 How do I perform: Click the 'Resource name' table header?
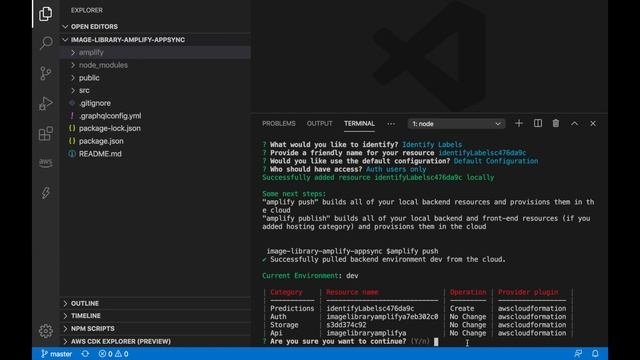tap(352, 292)
